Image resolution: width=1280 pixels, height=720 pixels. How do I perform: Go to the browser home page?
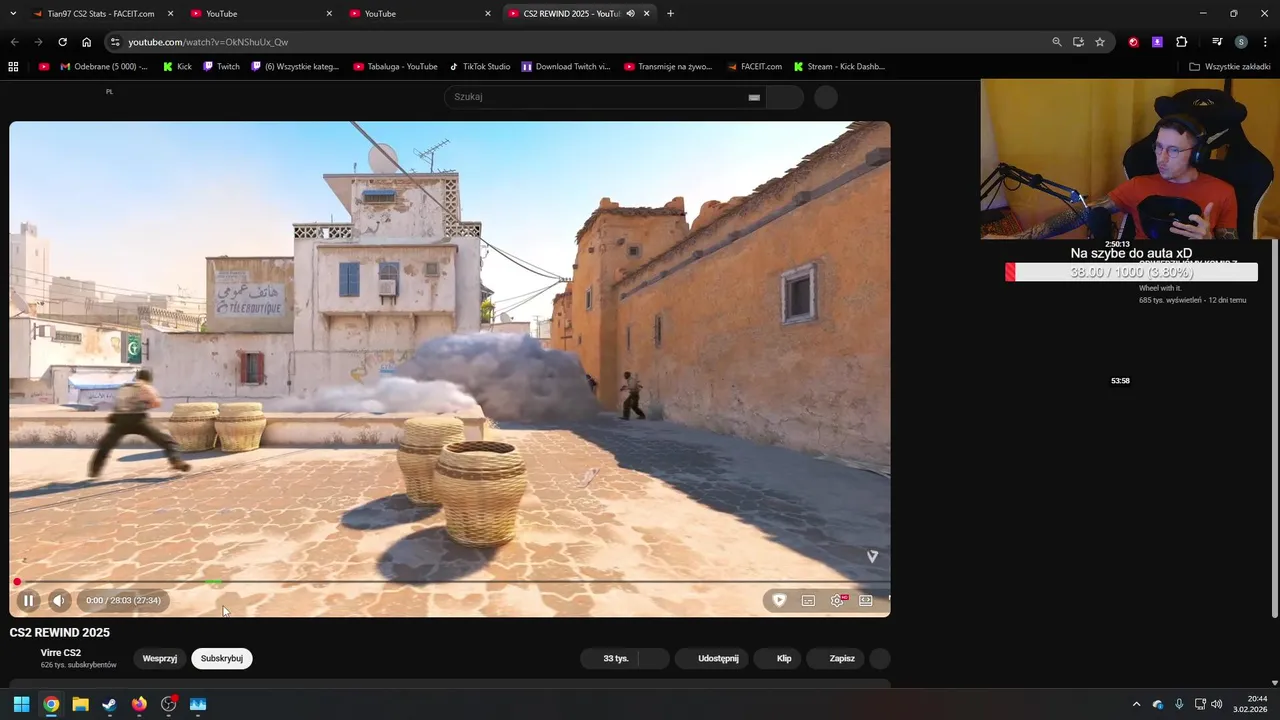point(86,42)
